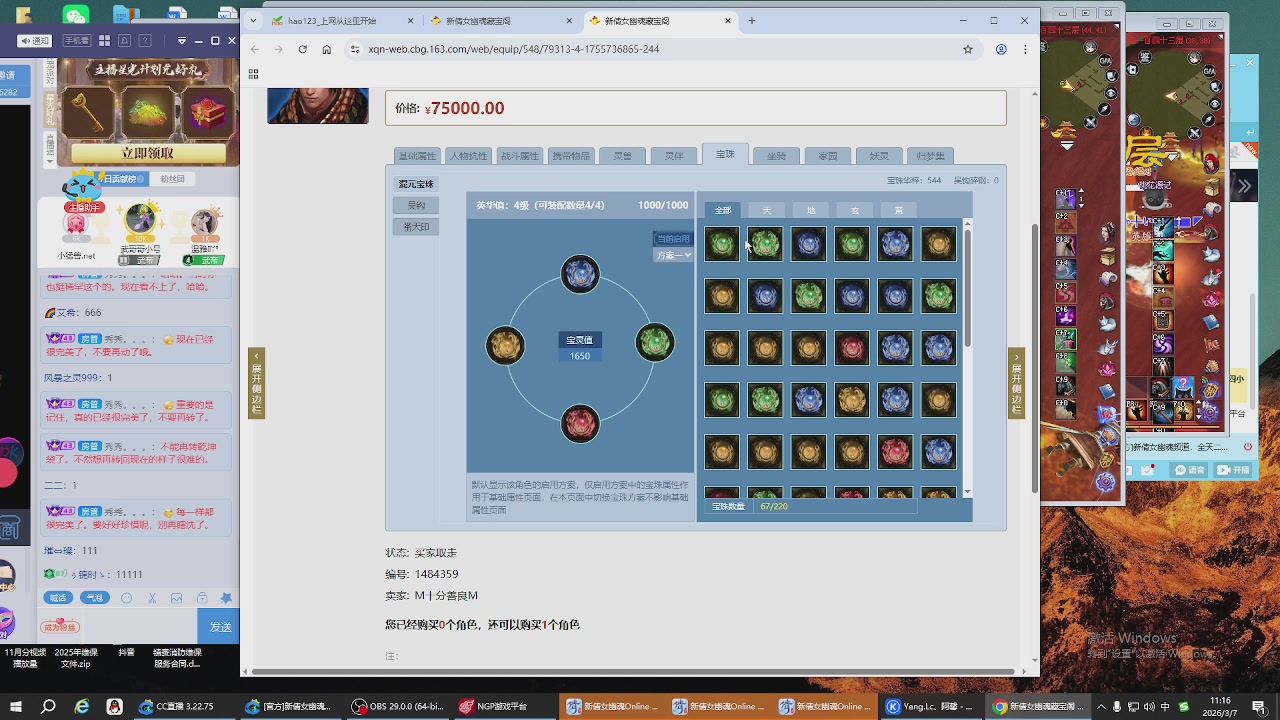
Task: Click the red gift box reward in the stream panel
Action: coord(209,112)
